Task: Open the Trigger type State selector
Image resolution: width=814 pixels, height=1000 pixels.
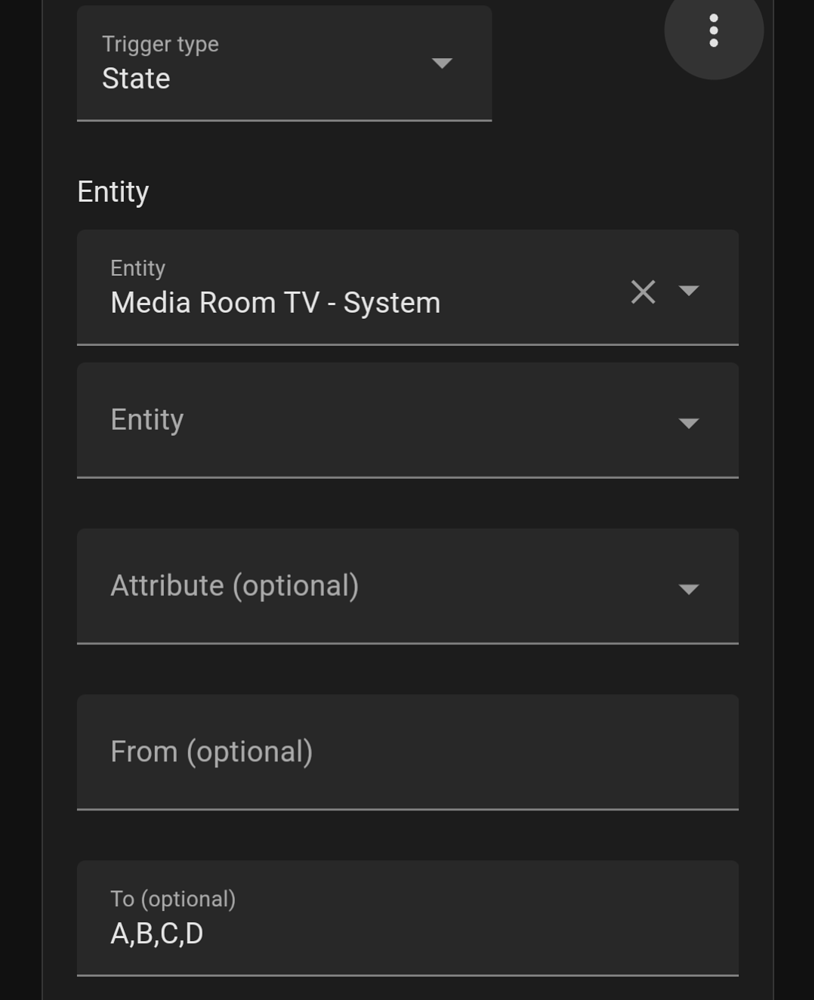Action: [285, 63]
